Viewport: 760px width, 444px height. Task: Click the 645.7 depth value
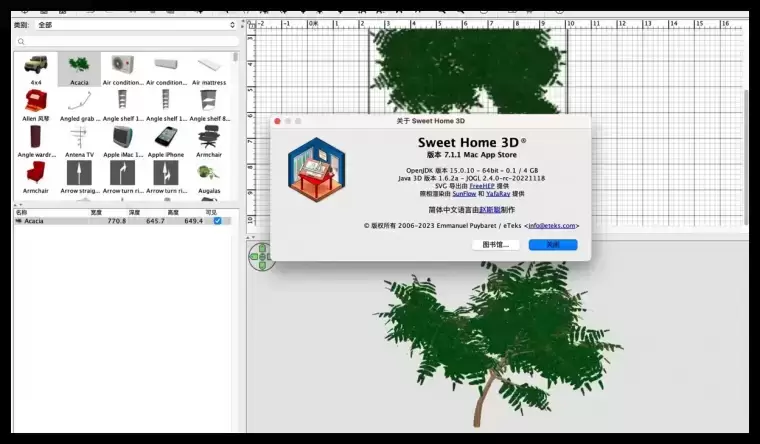(155, 221)
